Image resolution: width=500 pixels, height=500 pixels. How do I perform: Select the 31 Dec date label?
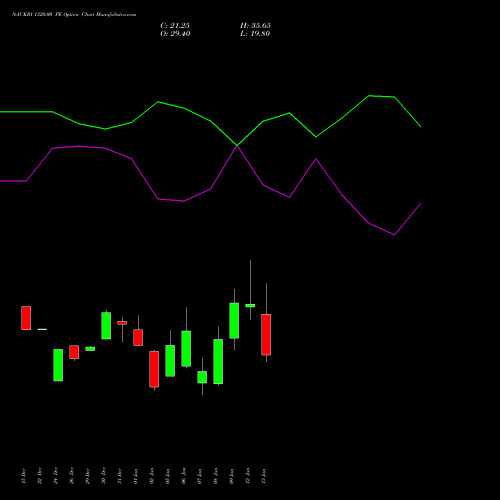pos(119,476)
